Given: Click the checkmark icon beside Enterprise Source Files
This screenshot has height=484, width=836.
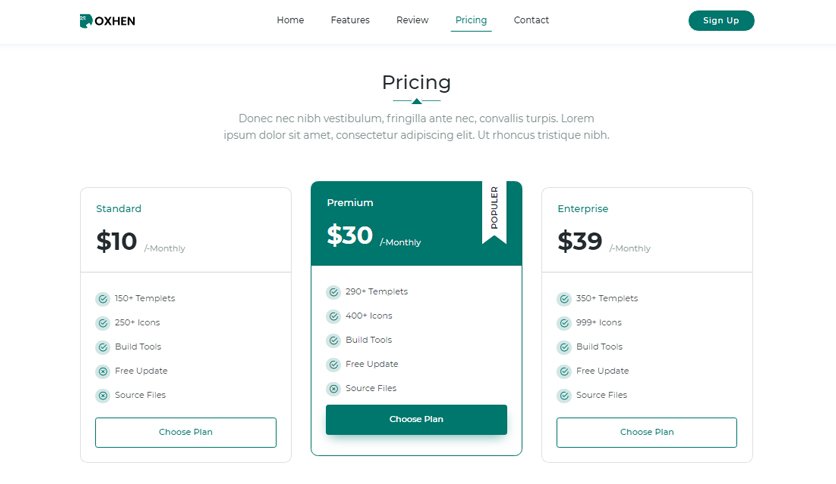Looking at the screenshot, I should [564, 396].
